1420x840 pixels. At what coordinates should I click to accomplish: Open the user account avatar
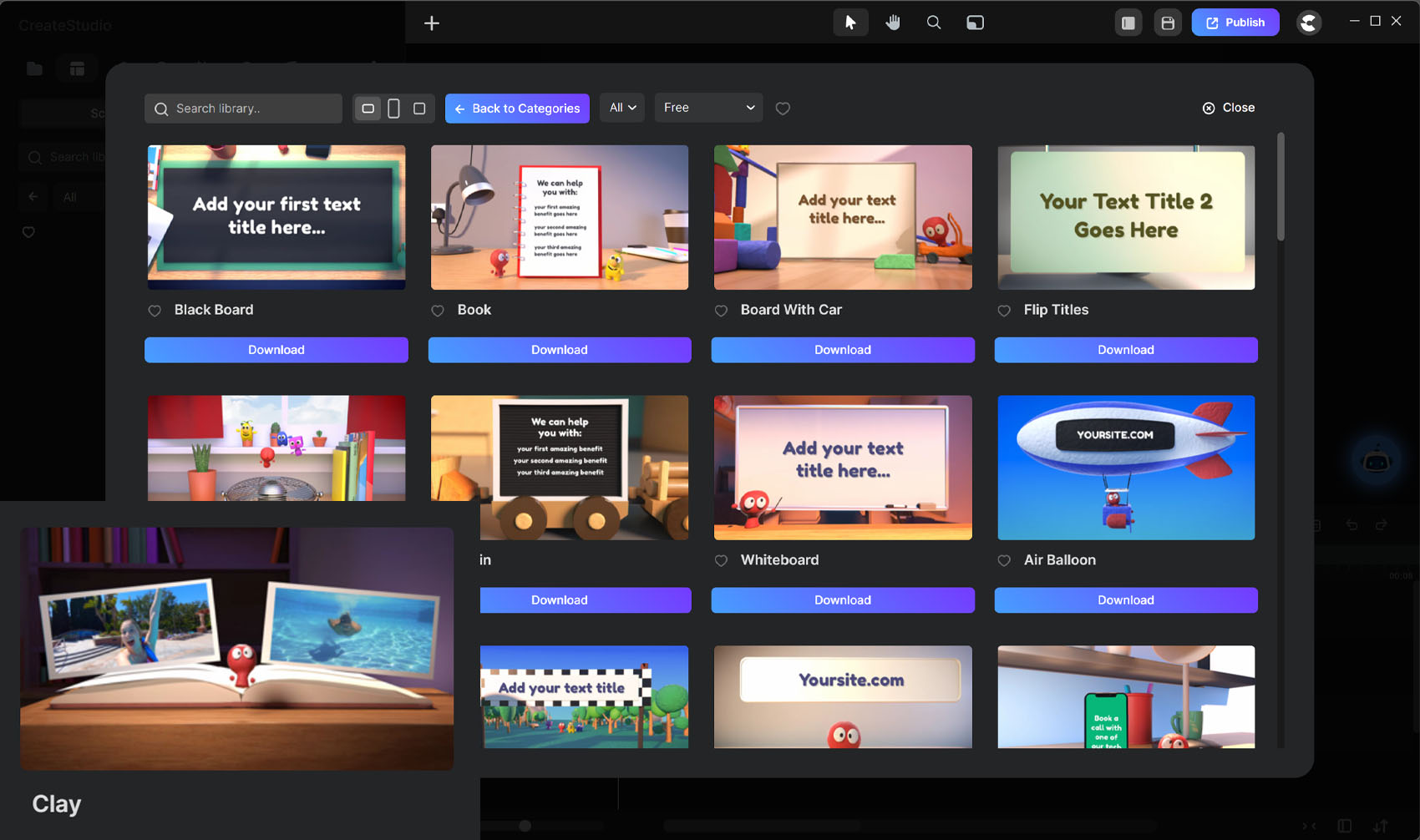tap(1309, 23)
